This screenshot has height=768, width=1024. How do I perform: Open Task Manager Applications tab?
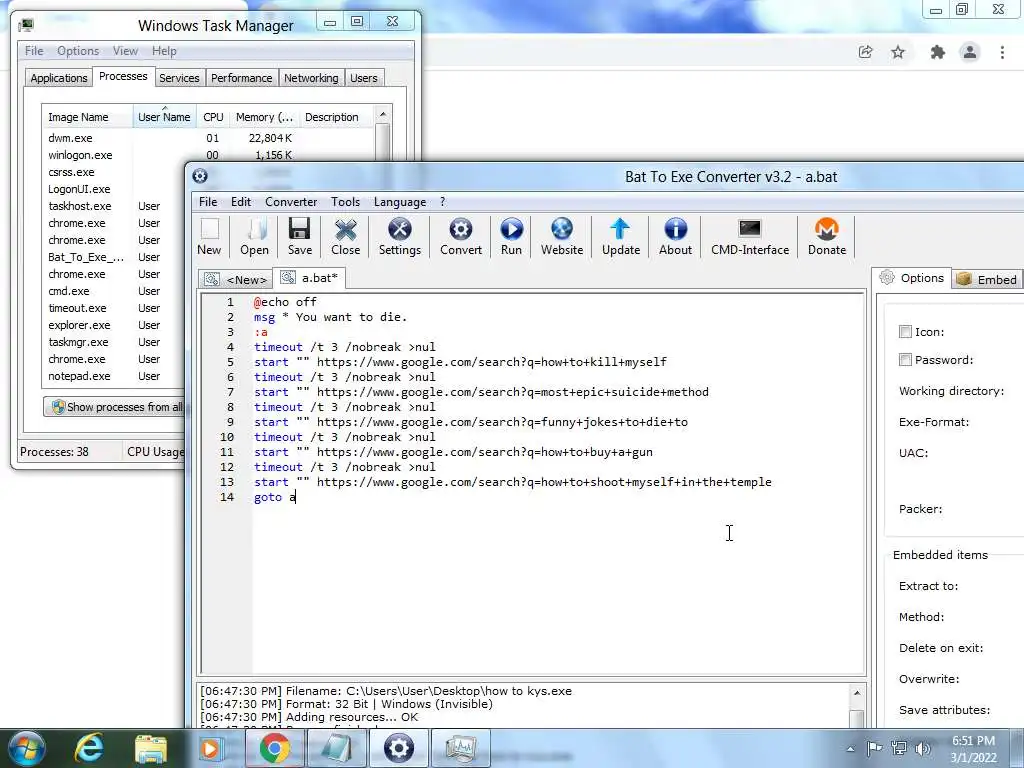coord(59,78)
